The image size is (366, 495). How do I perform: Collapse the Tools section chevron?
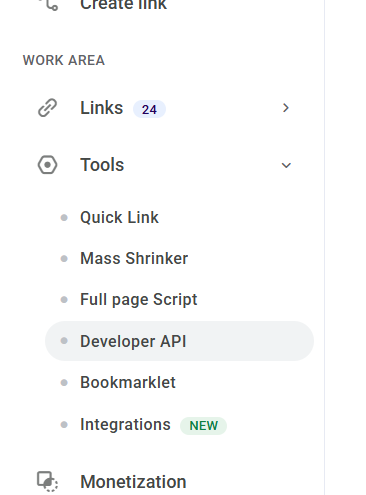click(286, 165)
